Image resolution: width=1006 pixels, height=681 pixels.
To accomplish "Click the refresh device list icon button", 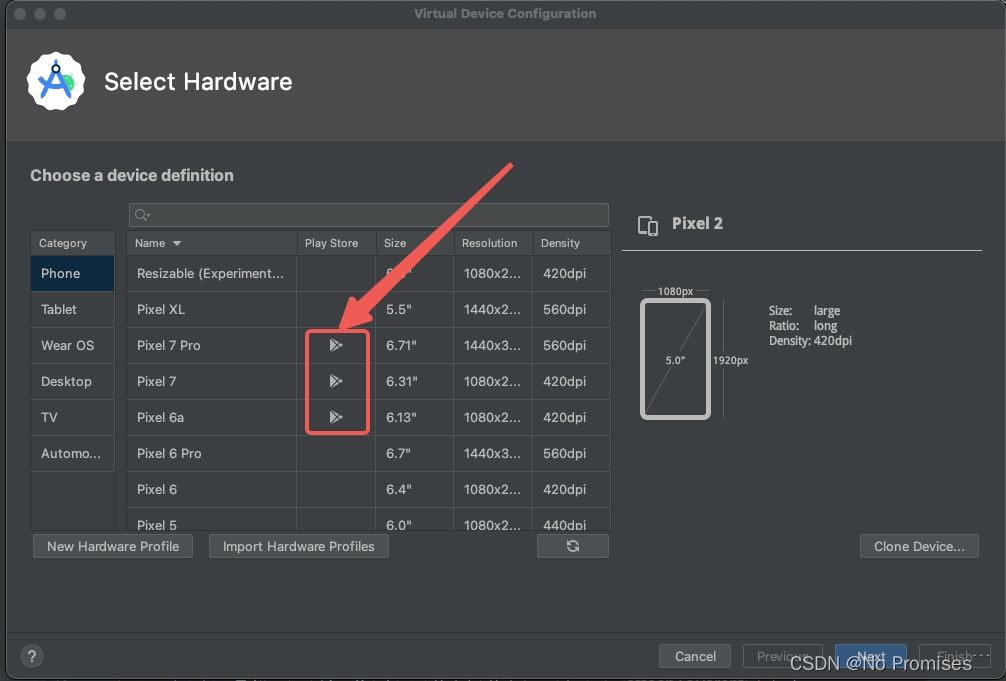I will click(573, 546).
